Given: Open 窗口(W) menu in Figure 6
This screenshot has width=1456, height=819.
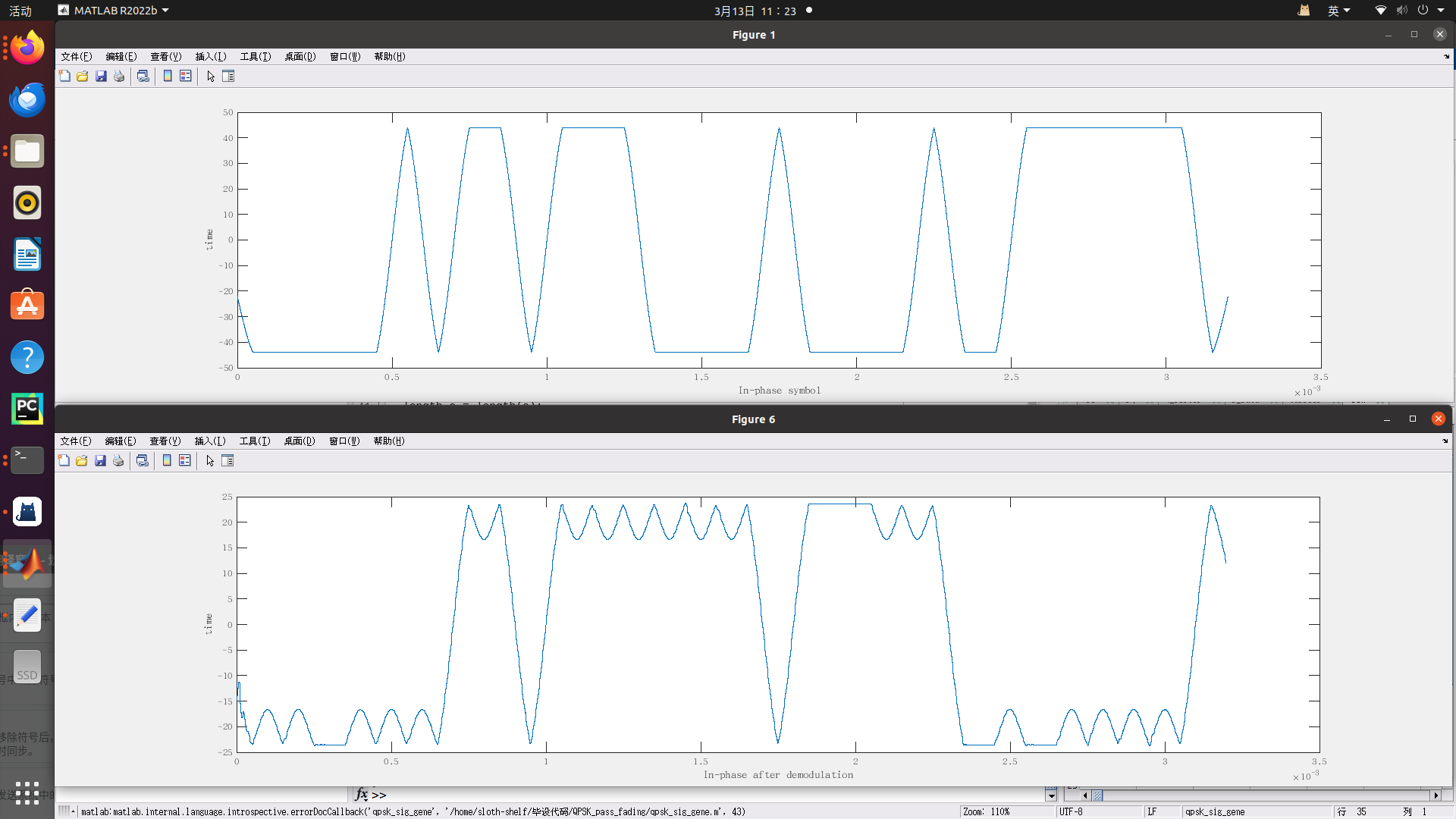Looking at the screenshot, I should (x=344, y=441).
